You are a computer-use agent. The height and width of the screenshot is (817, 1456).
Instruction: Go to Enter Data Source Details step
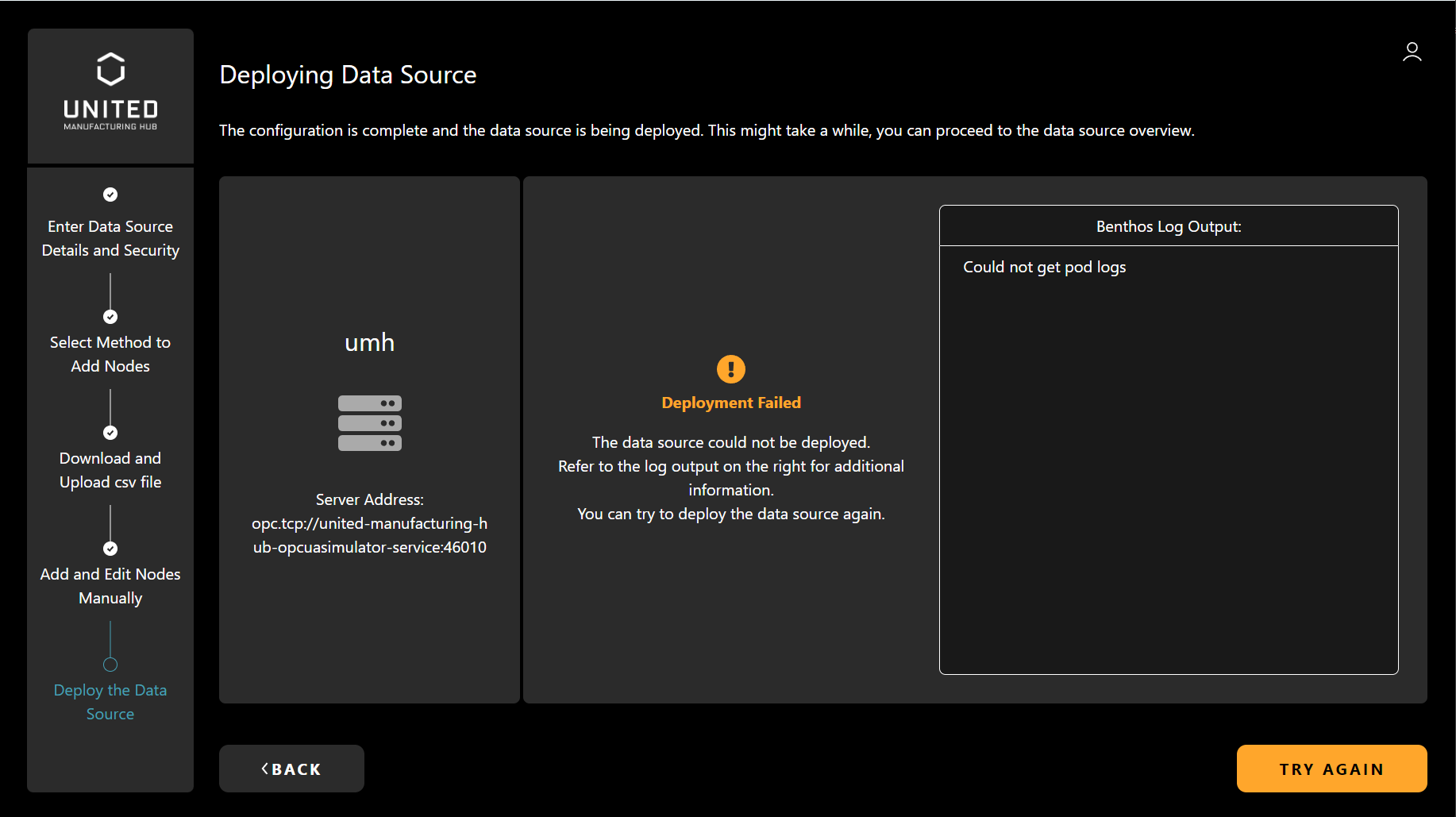pos(110,238)
